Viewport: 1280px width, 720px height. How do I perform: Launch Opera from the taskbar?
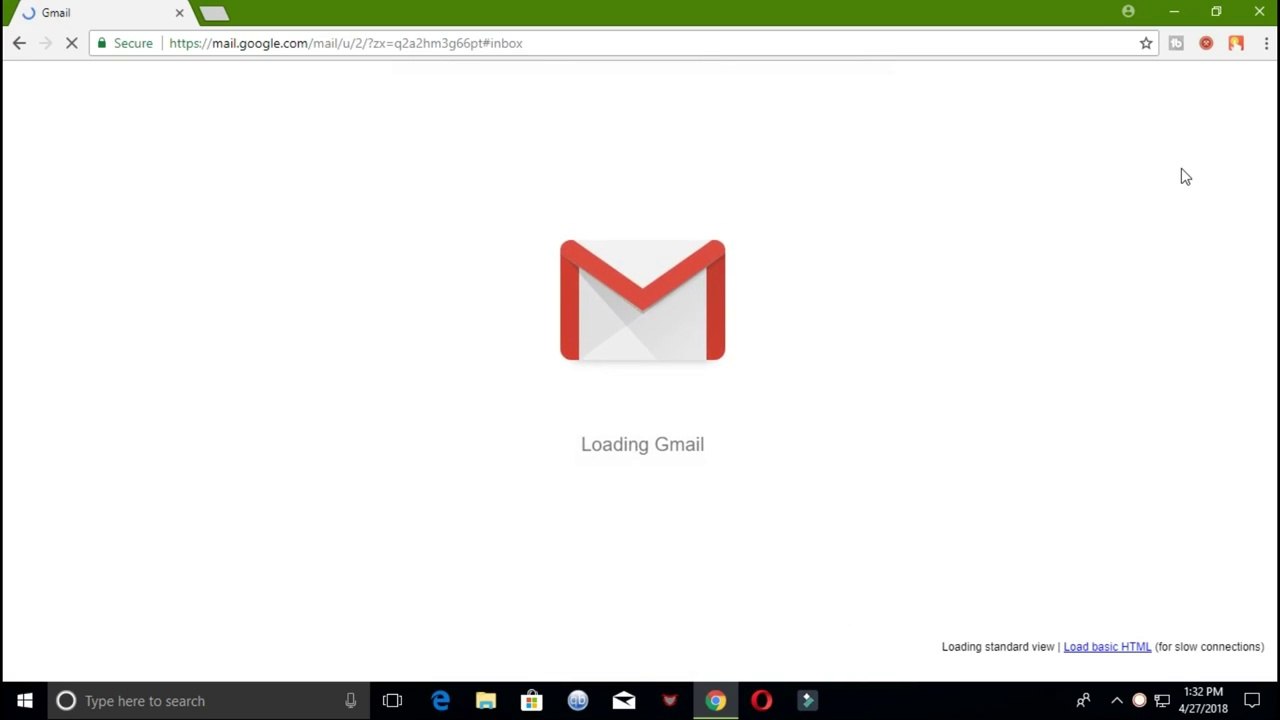(762, 701)
